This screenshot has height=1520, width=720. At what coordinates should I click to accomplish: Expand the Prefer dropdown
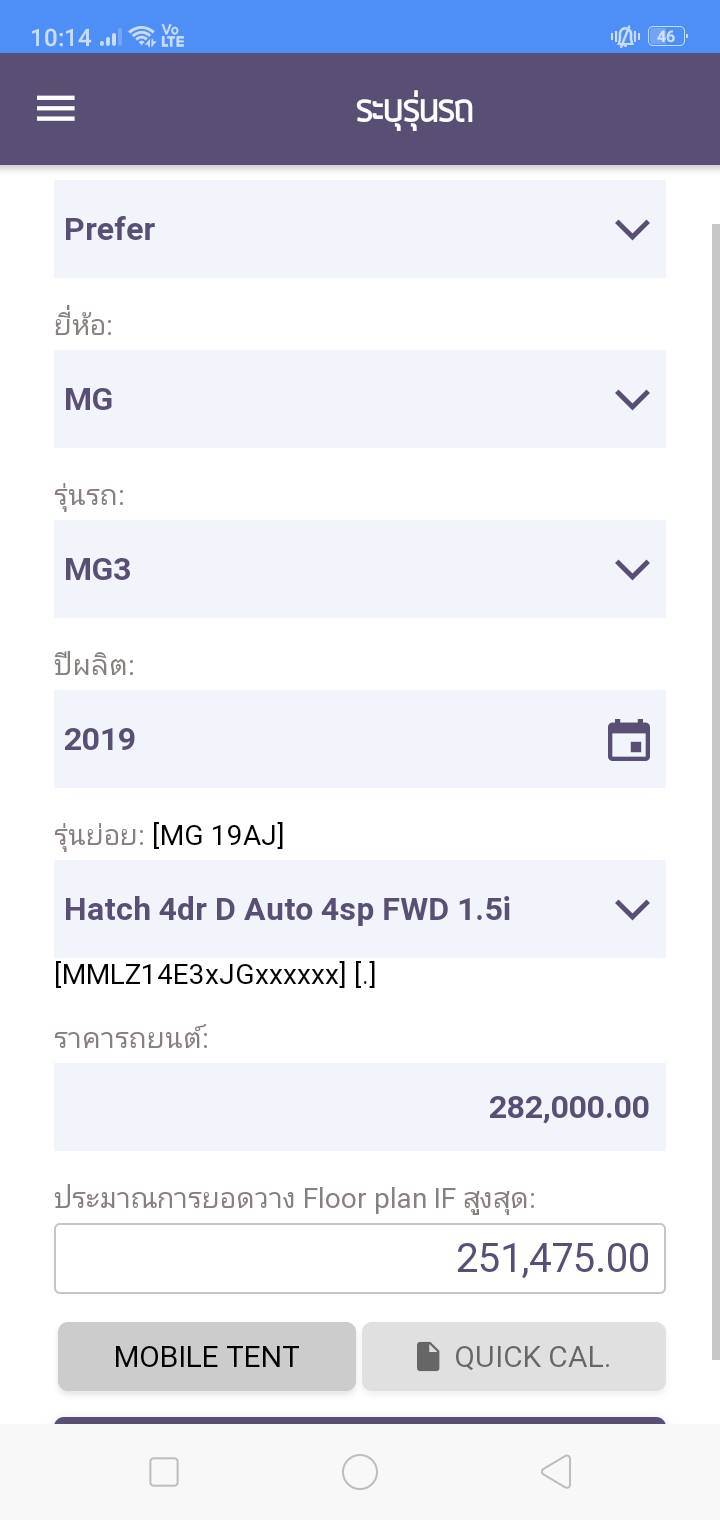(360, 229)
